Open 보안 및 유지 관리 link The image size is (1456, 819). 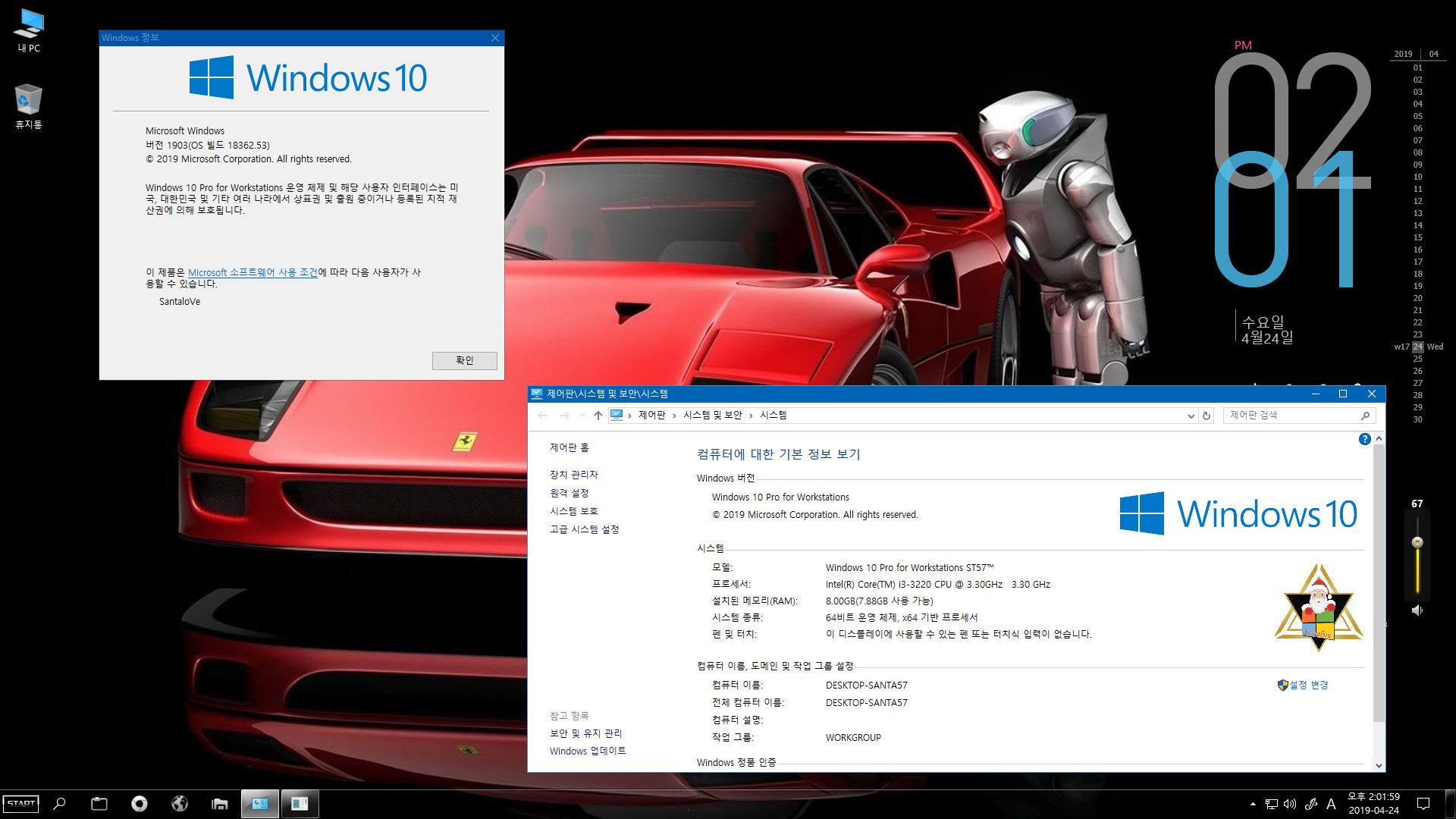coord(586,733)
